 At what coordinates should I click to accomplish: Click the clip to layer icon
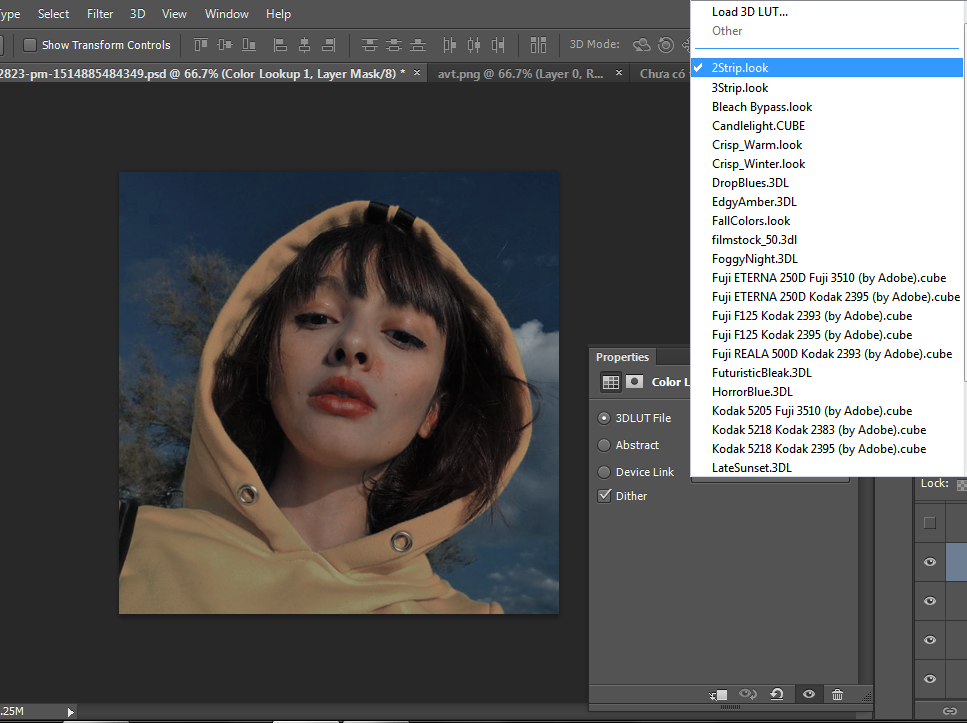click(718, 694)
